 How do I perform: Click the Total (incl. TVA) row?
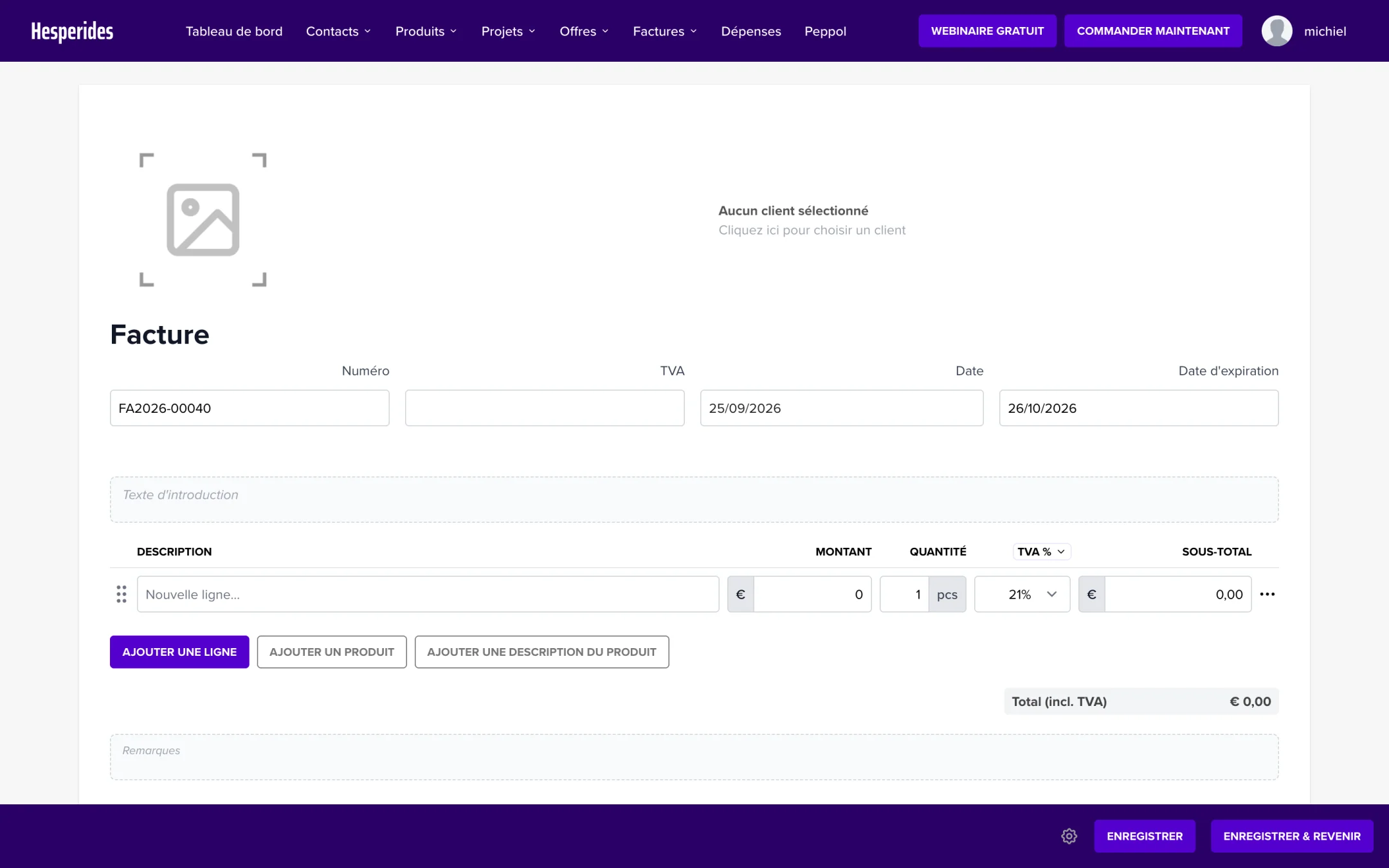[x=1141, y=701]
